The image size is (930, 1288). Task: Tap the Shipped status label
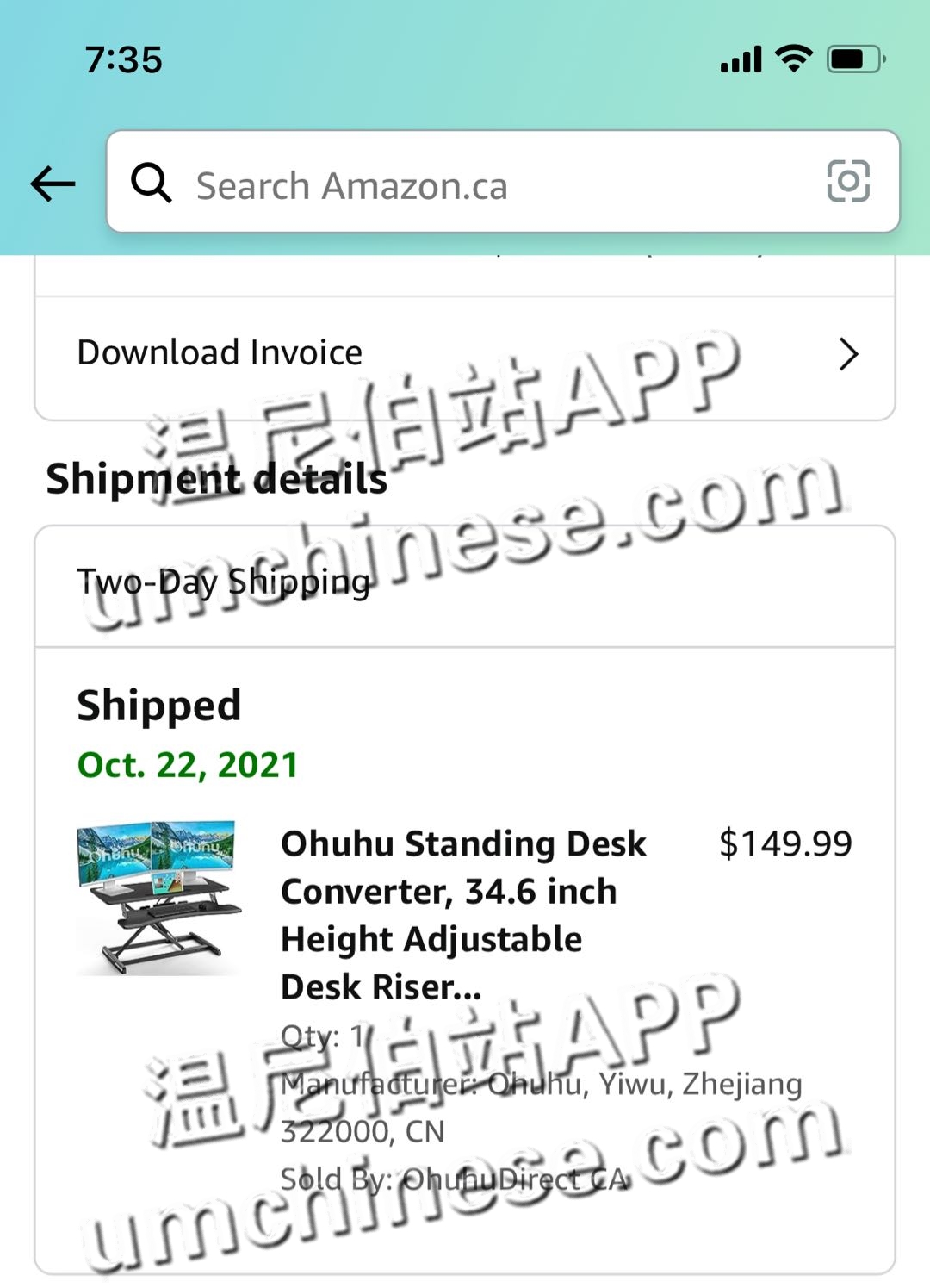click(x=159, y=706)
